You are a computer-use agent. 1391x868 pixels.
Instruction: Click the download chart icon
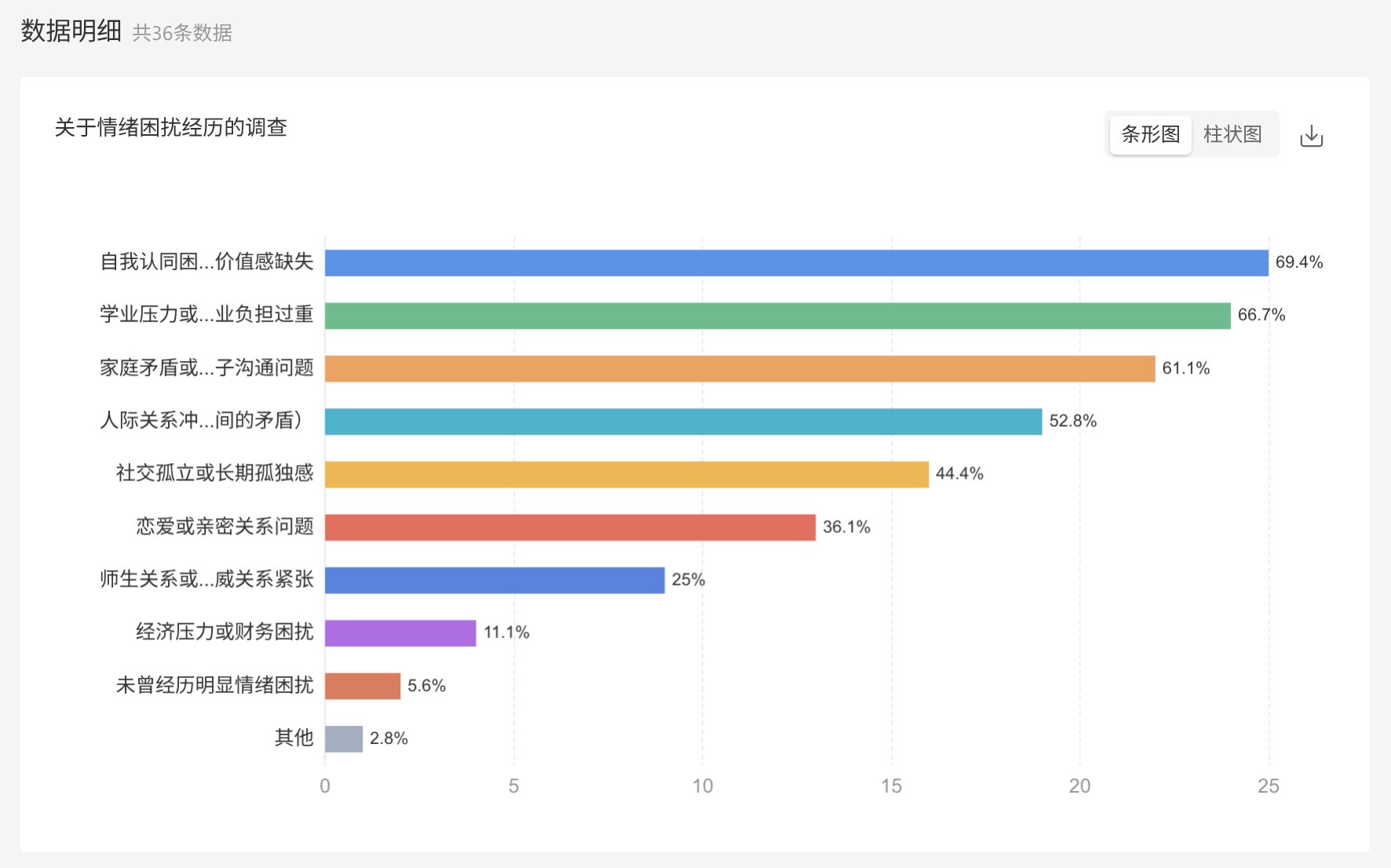[x=1312, y=135]
